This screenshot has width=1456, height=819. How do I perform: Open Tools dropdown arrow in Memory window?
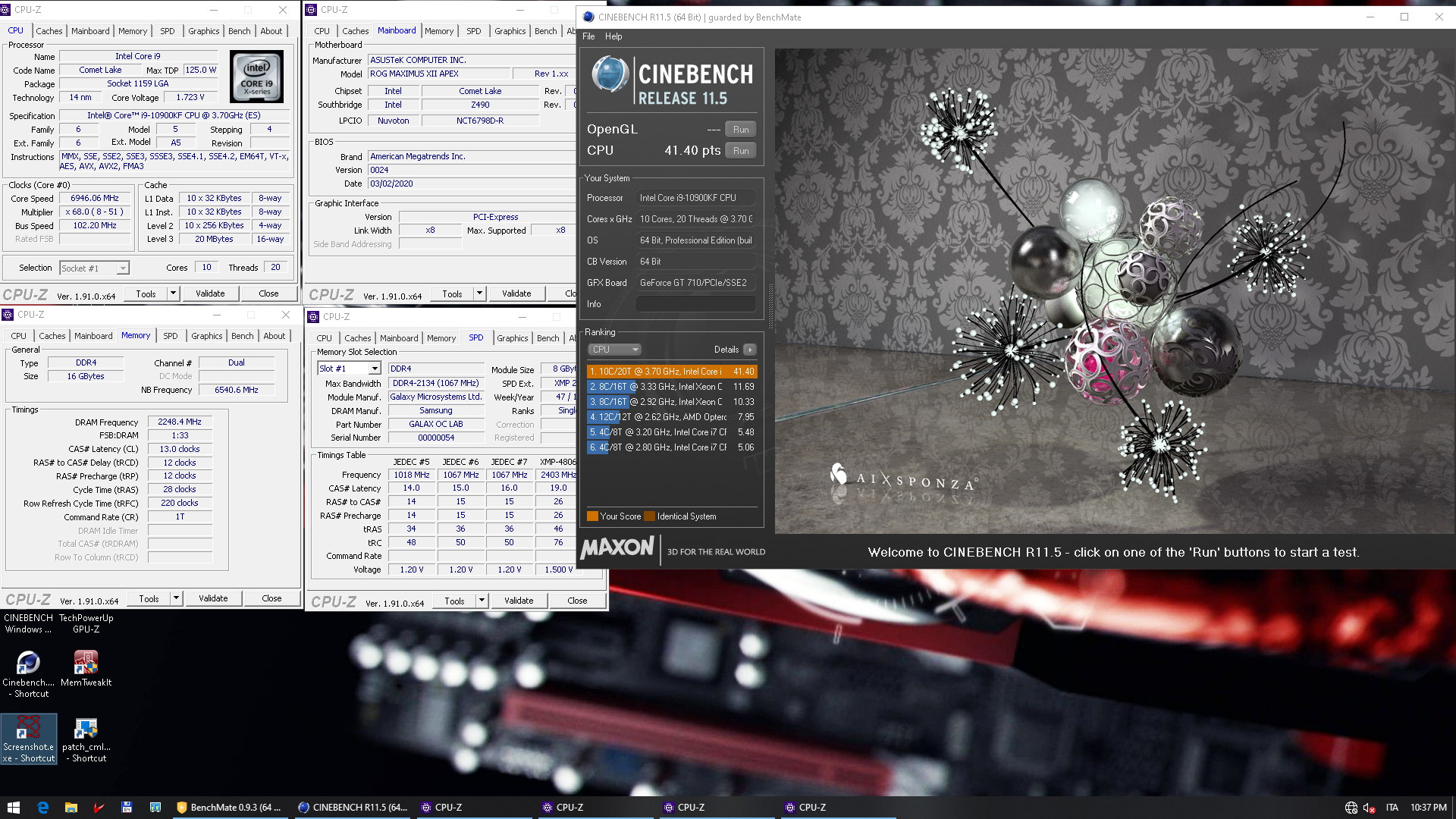(x=176, y=598)
